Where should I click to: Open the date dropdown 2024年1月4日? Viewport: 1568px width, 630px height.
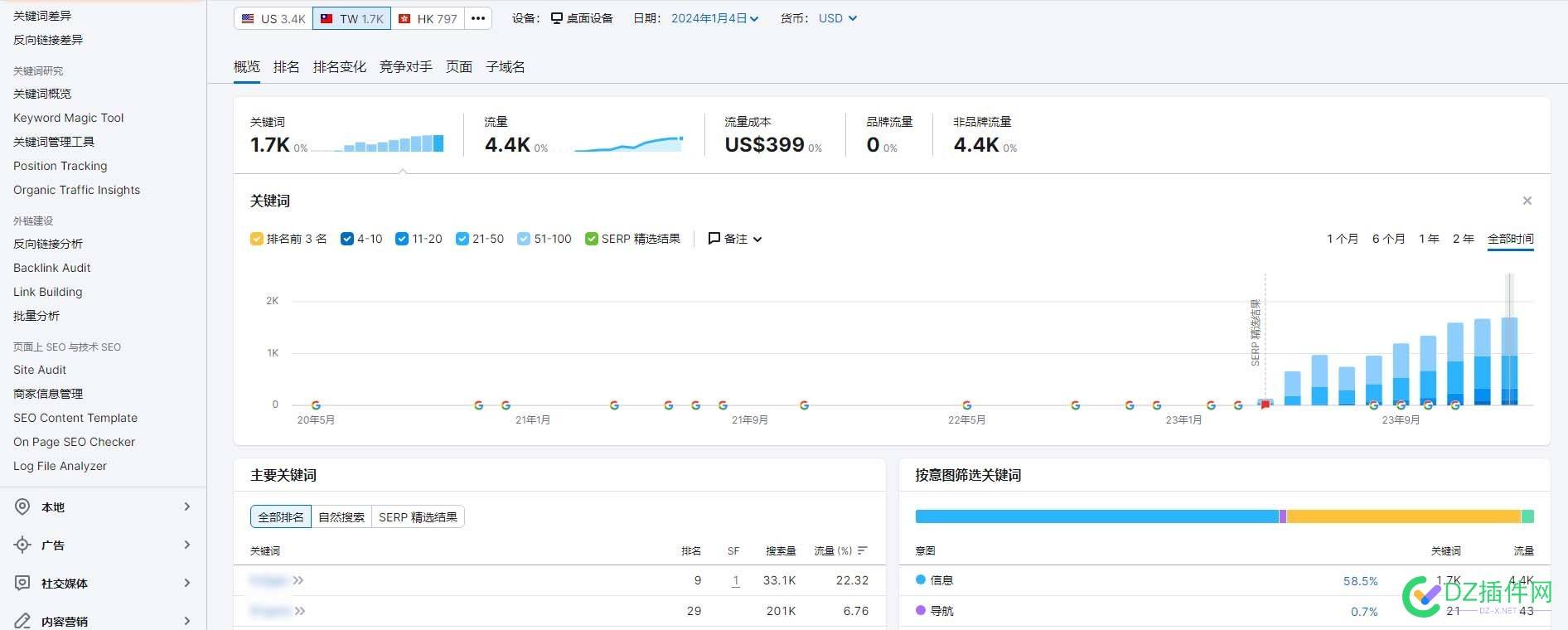(x=714, y=18)
